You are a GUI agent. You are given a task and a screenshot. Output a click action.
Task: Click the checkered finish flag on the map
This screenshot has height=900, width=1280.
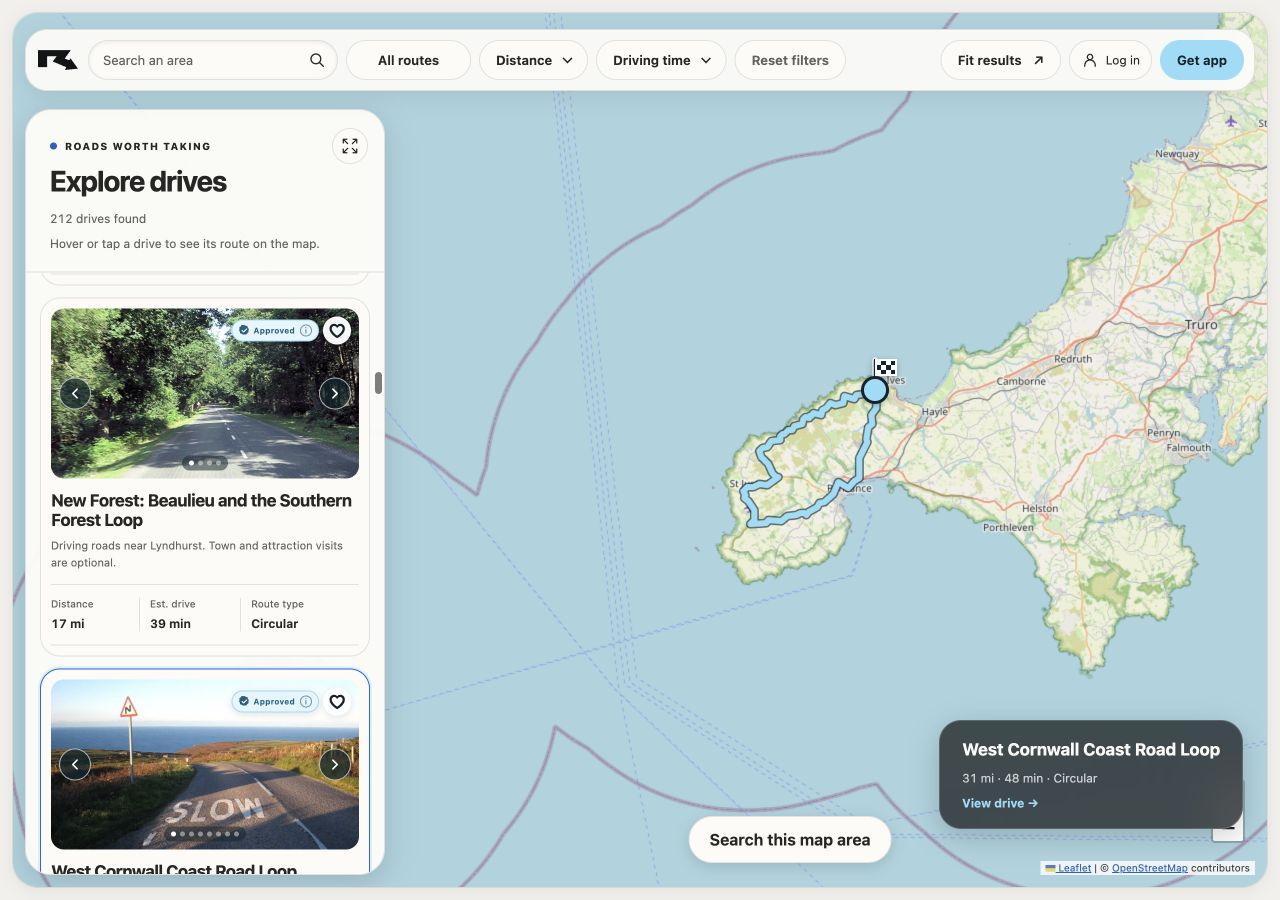click(885, 367)
